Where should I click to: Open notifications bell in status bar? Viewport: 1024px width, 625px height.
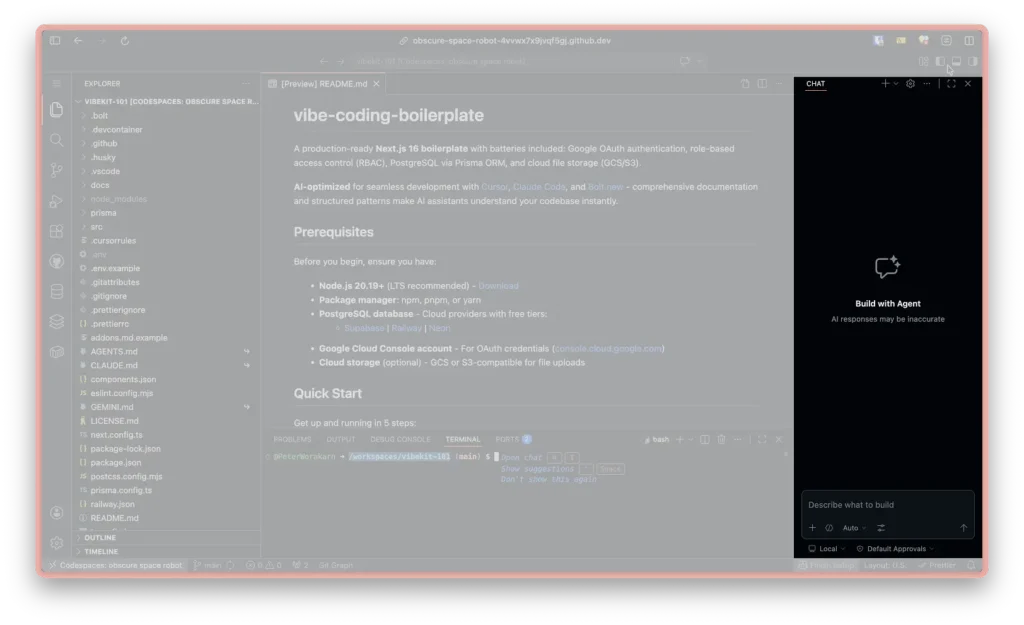click(971, 566)
